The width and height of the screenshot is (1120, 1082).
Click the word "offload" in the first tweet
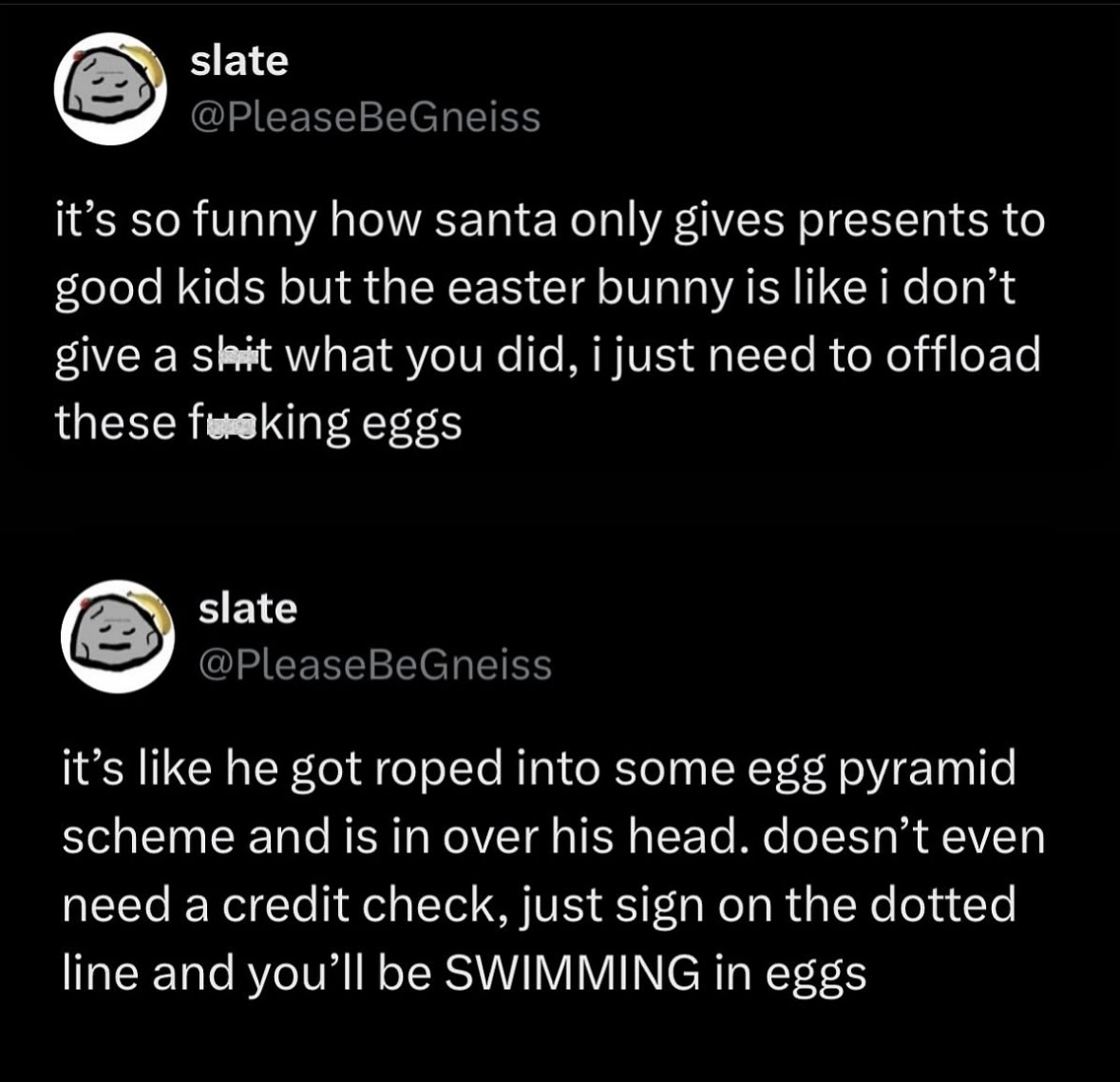click(x=963, y=354)
